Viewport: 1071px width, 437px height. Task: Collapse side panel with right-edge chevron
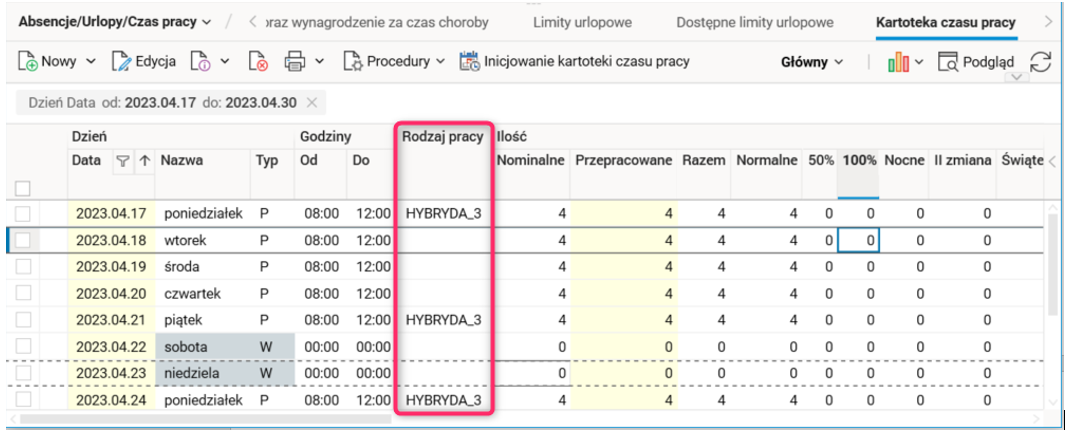tap(1053, 162)
